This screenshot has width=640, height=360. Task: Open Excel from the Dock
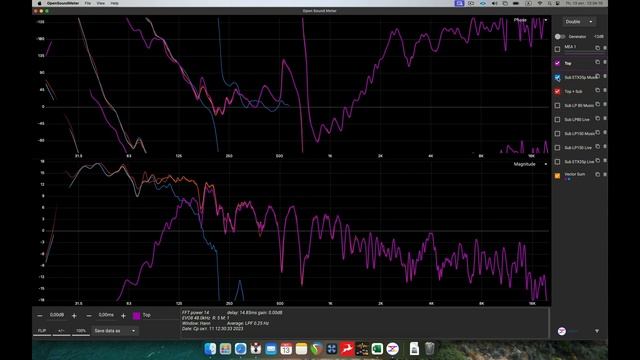tap(377, 349)
